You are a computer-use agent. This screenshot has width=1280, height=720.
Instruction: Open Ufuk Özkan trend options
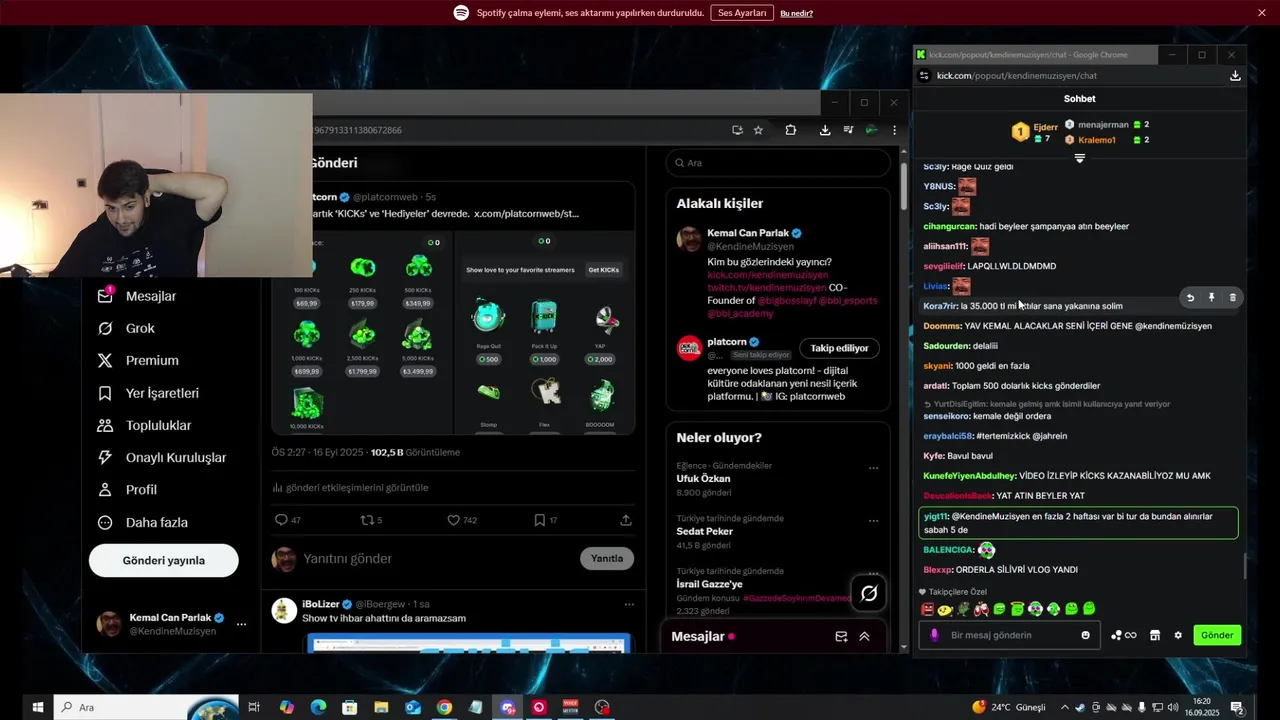tap(873, 468)
